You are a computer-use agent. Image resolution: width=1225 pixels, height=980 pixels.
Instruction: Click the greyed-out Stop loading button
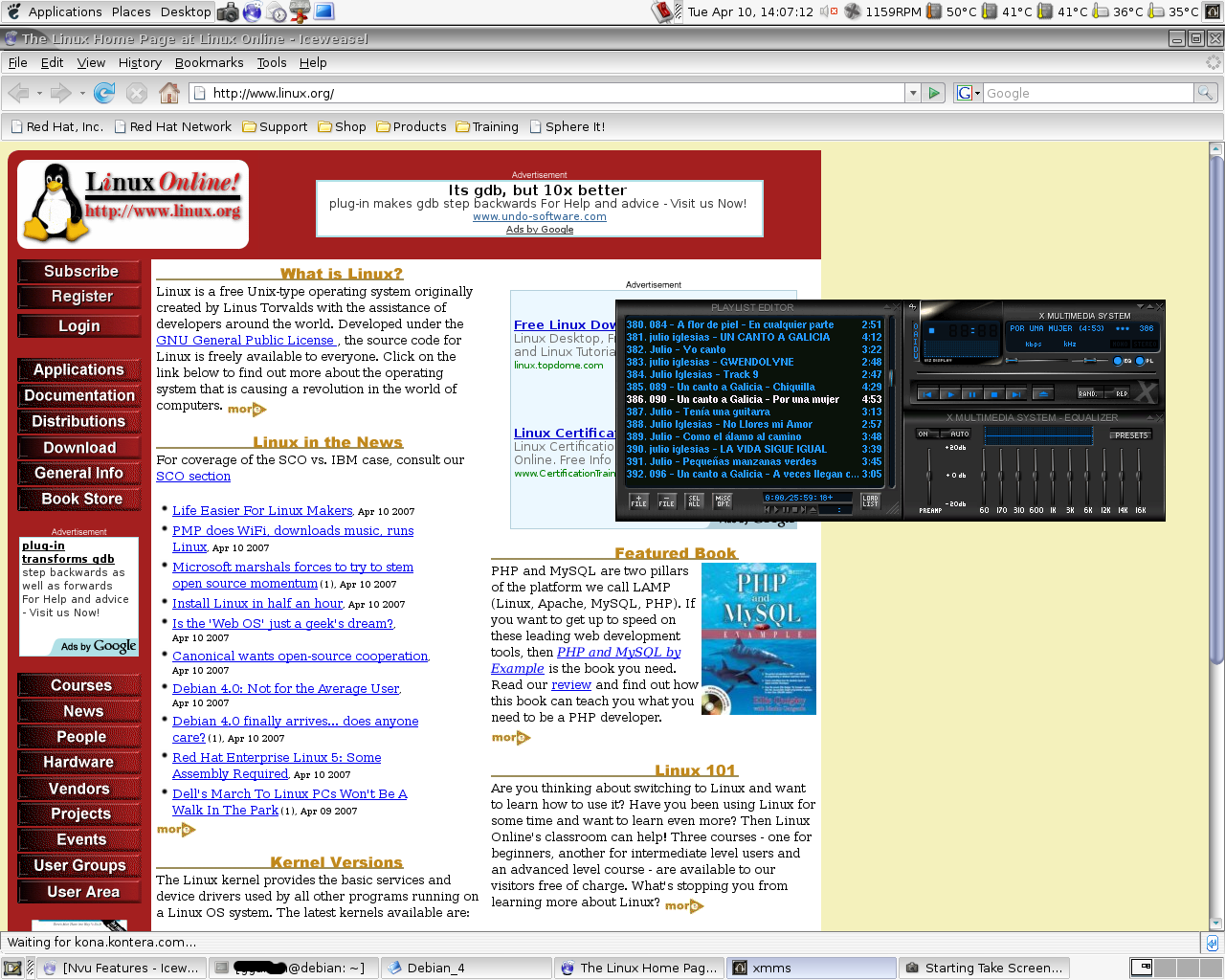137,93
